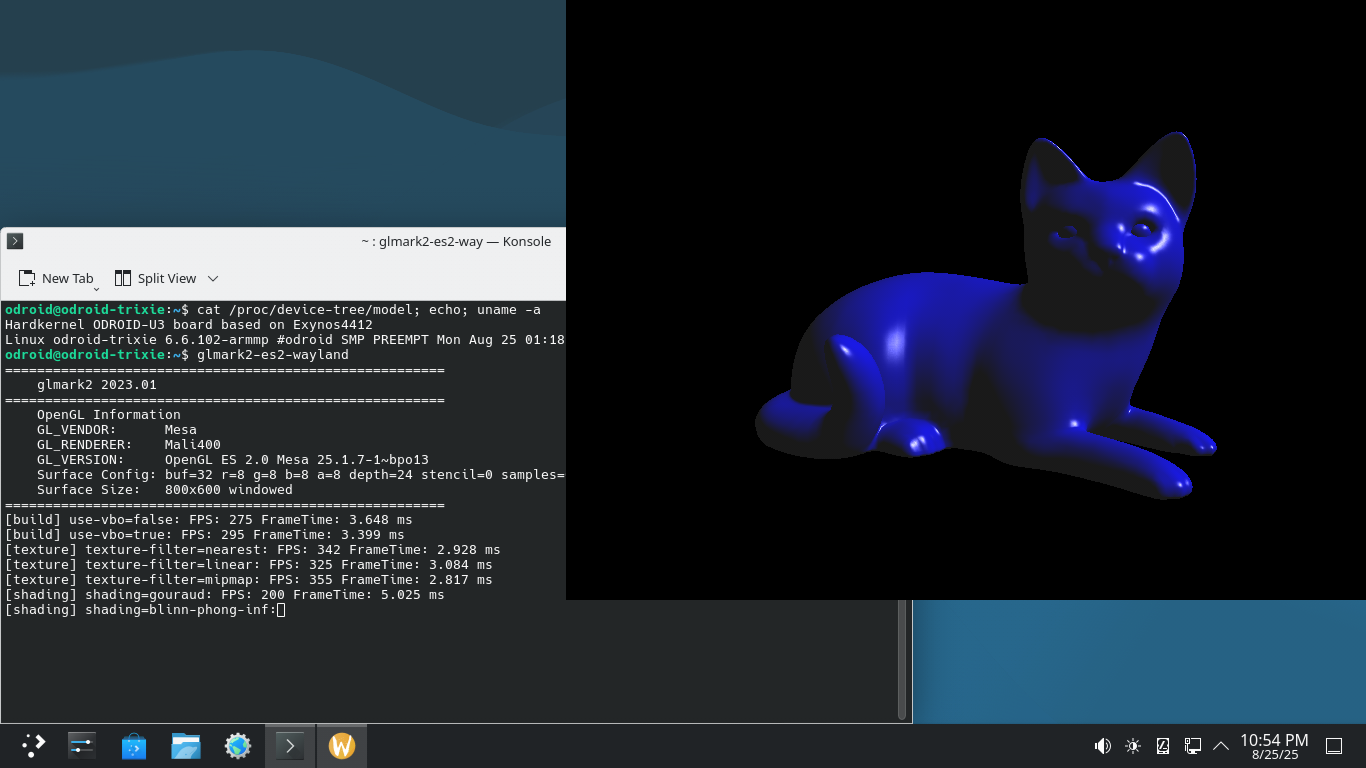Click the Split View button
The image size is (1366, 768).
click(x=156, y=279)
